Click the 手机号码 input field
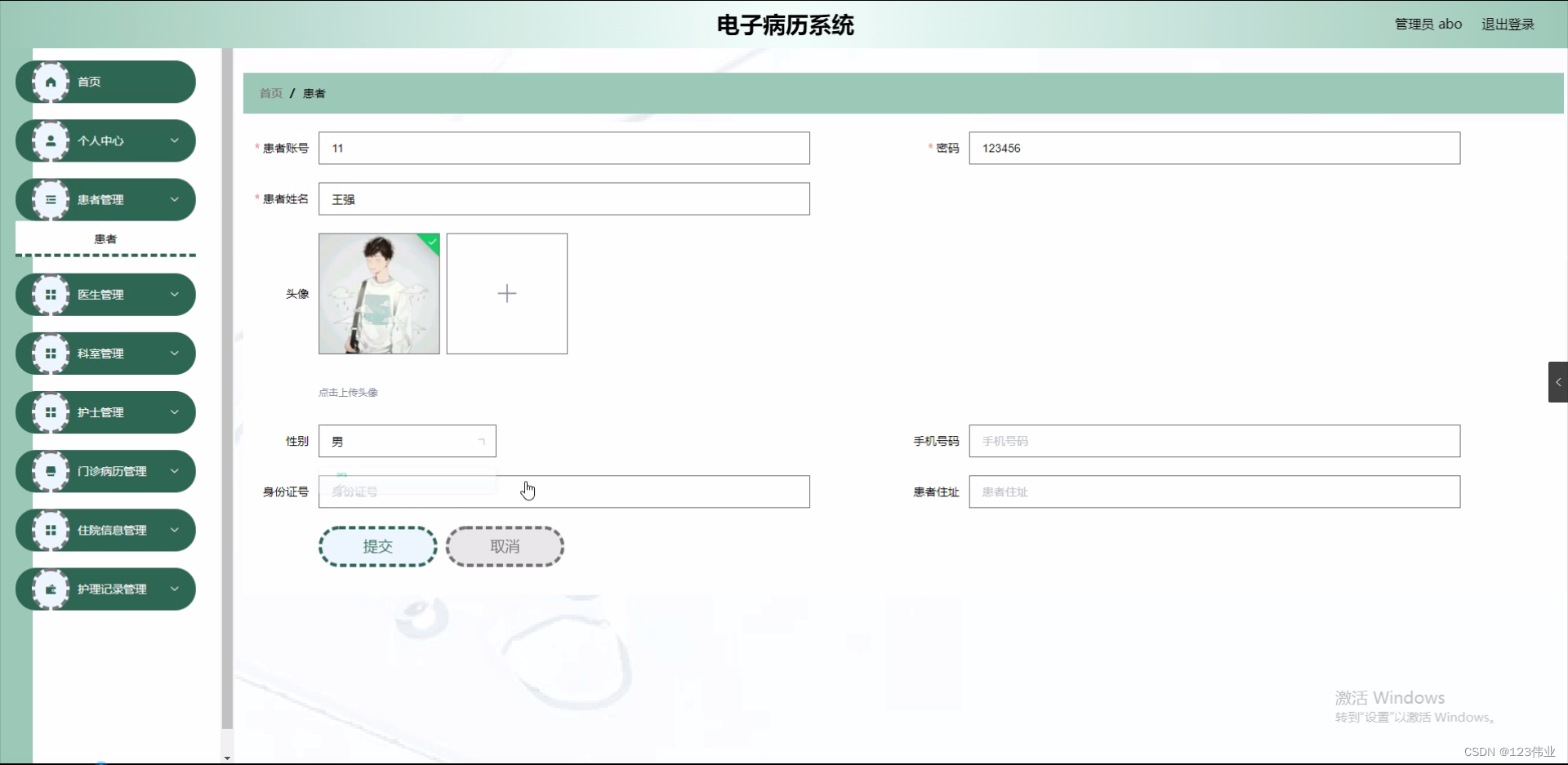The image size is (1568, 765). tap(1214, 441)
